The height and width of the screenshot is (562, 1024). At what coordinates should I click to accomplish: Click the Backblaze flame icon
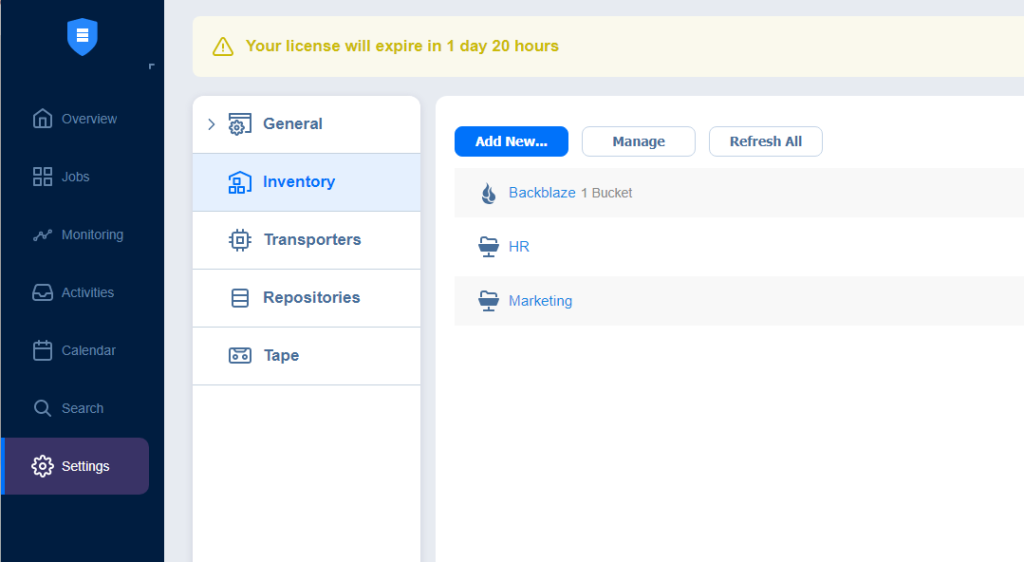click(x=488, y=193)
